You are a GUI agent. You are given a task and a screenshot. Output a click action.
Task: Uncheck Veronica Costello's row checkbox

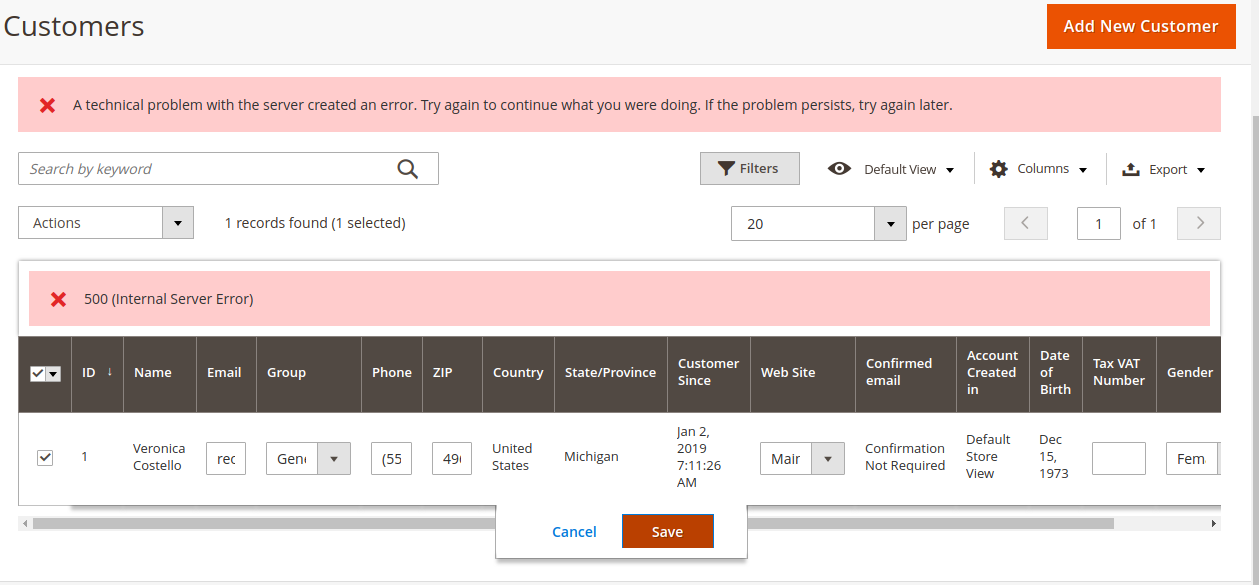point(45,457)
